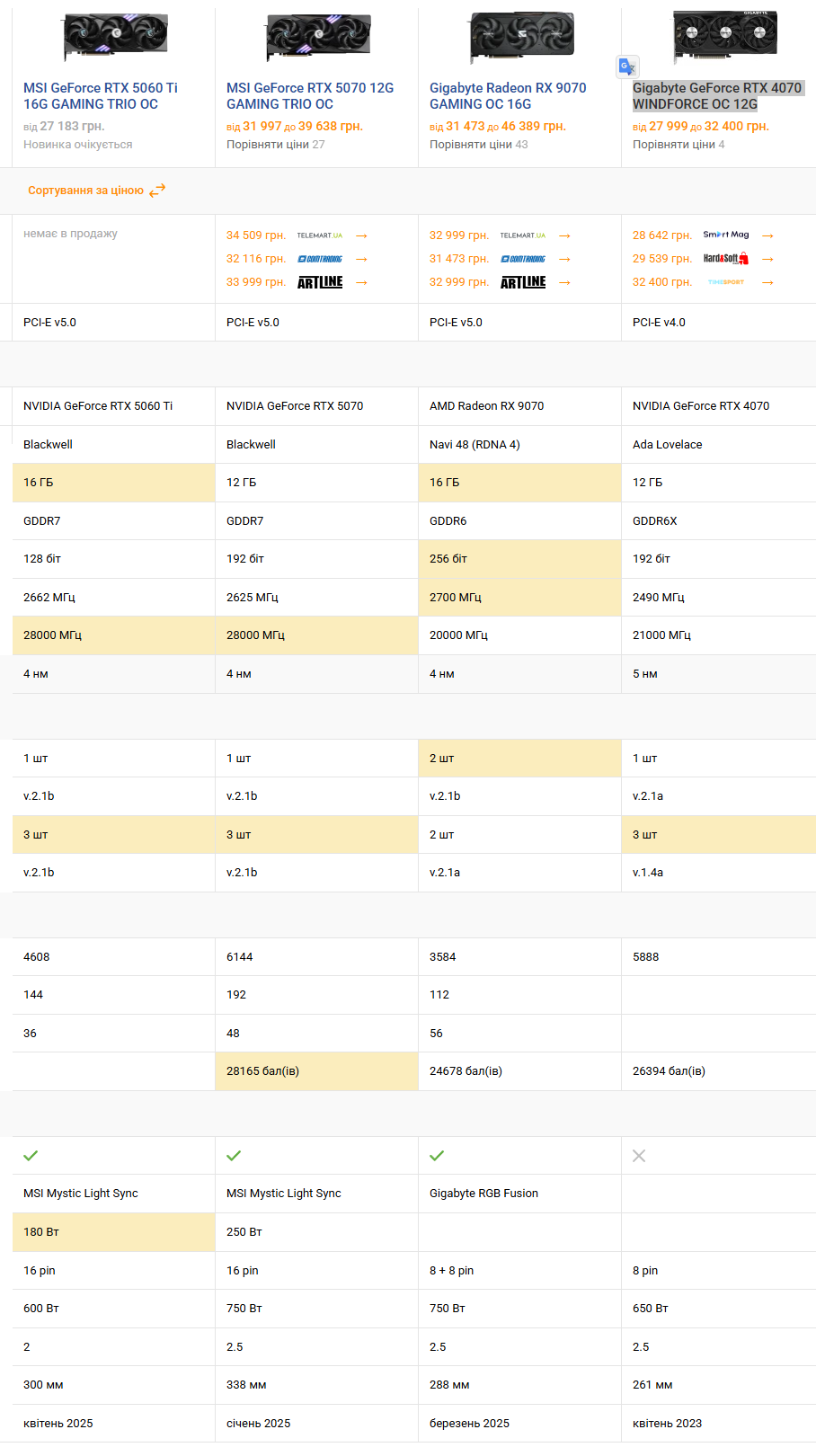The height and width of the screenshot is (1456, 816).
Task: Open Gigabyte Radeon RX 9070 GAMING OC 16G link
Action: coord(508,96)
